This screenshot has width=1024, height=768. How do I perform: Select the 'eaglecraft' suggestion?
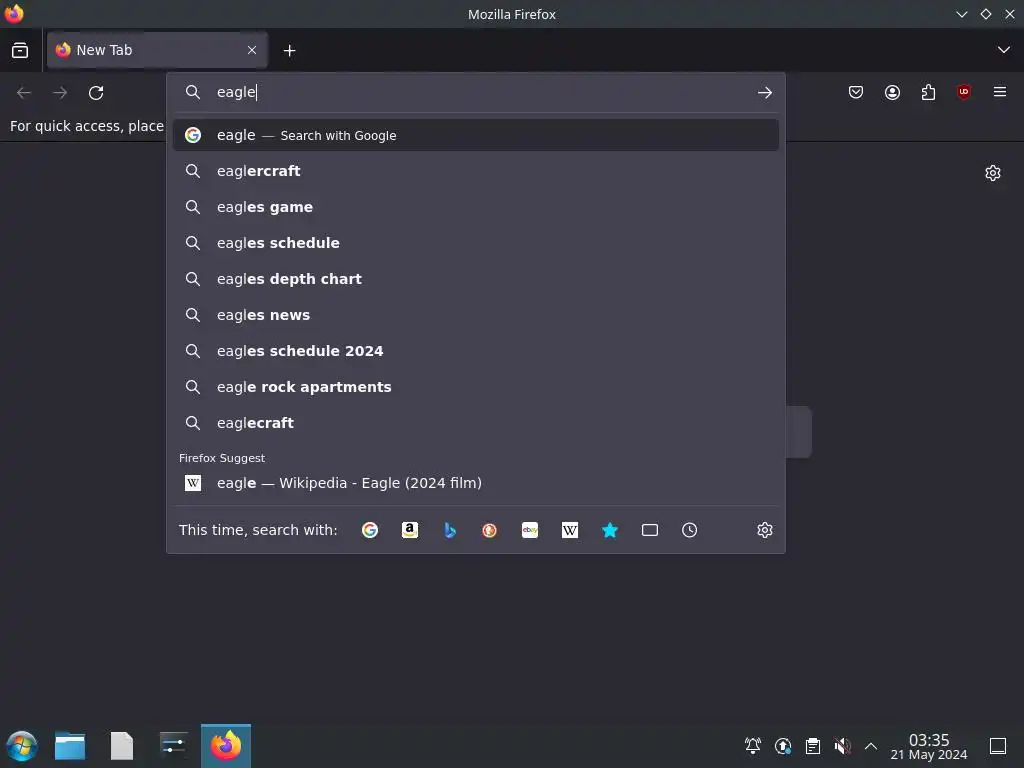475,423
